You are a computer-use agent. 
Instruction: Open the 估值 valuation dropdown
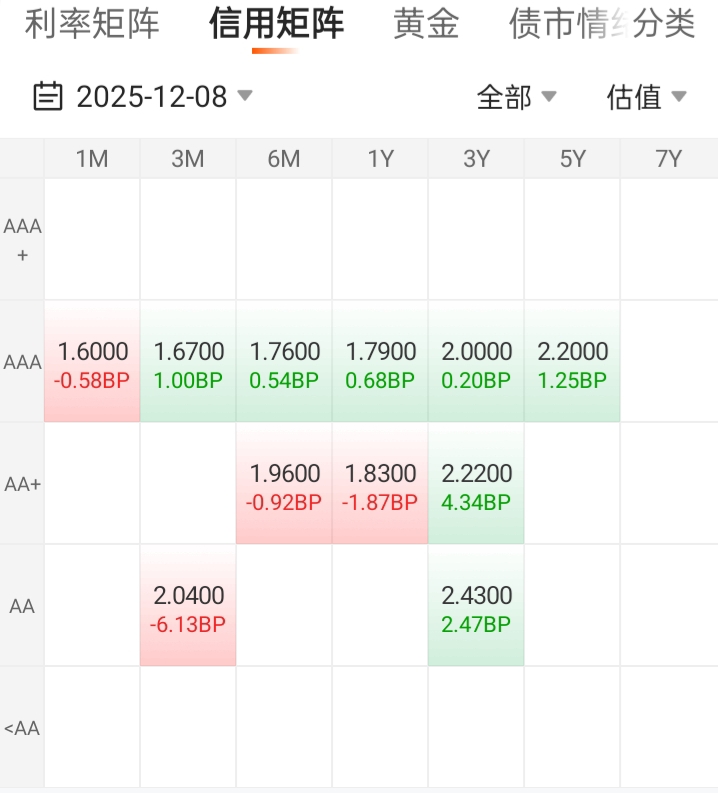(646, 97)
